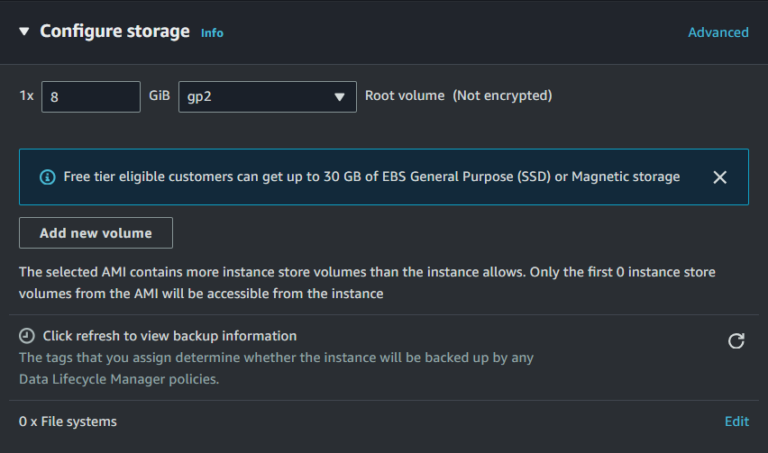Click the Configure storage heading
The width and height of the screenshot is (768, 453).
coord(115,31)
